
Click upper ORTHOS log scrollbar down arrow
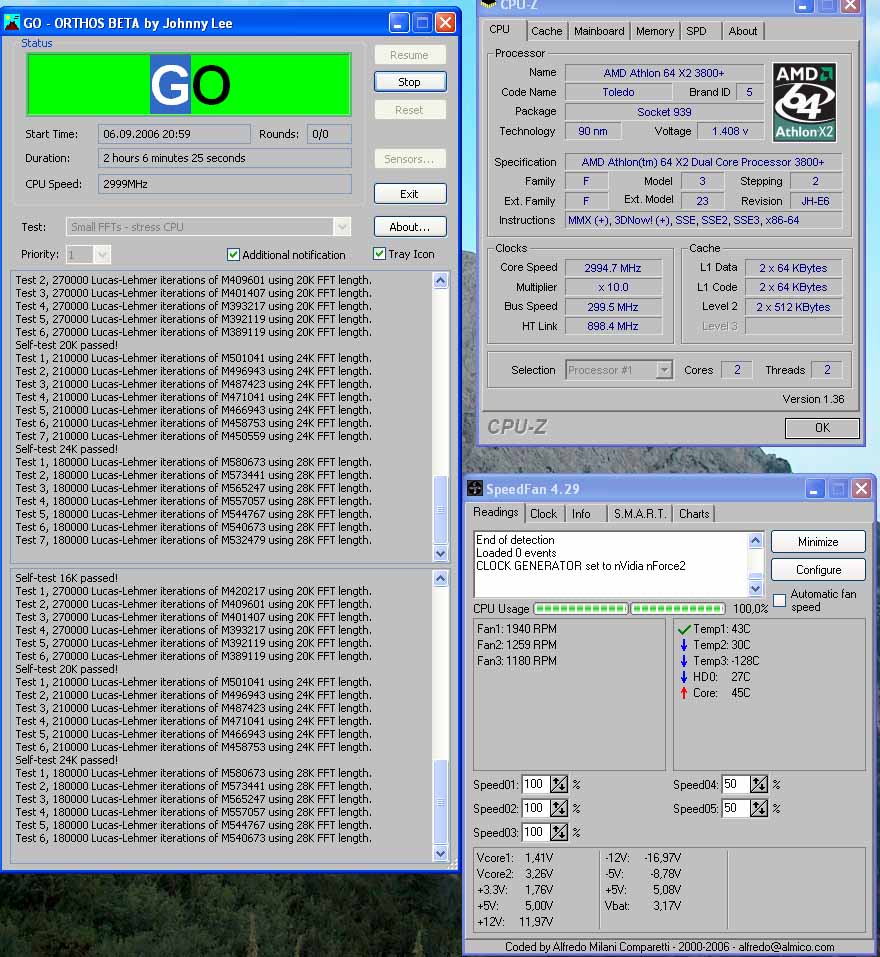[441, 553]
